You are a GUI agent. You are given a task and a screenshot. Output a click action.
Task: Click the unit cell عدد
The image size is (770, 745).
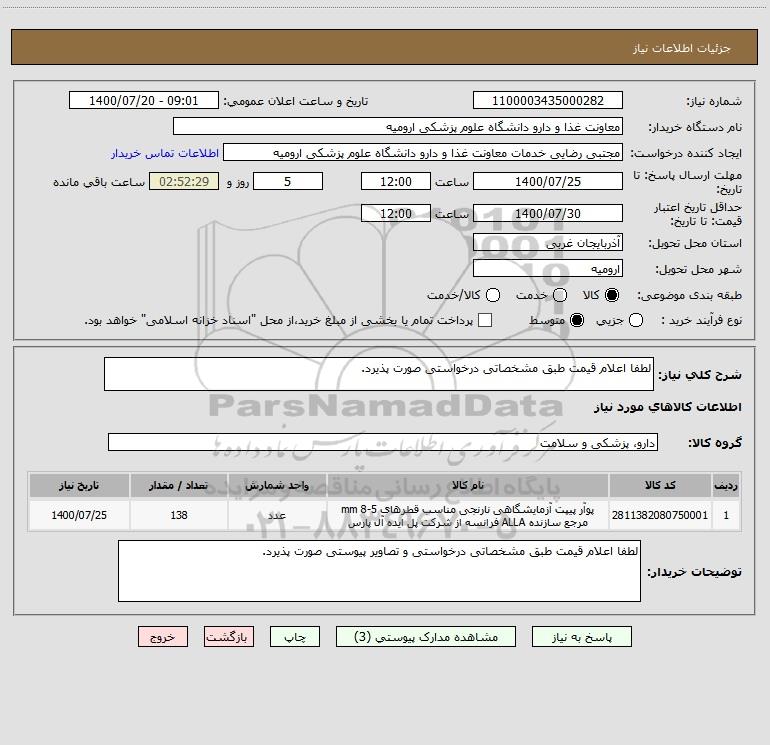point(277,515)
